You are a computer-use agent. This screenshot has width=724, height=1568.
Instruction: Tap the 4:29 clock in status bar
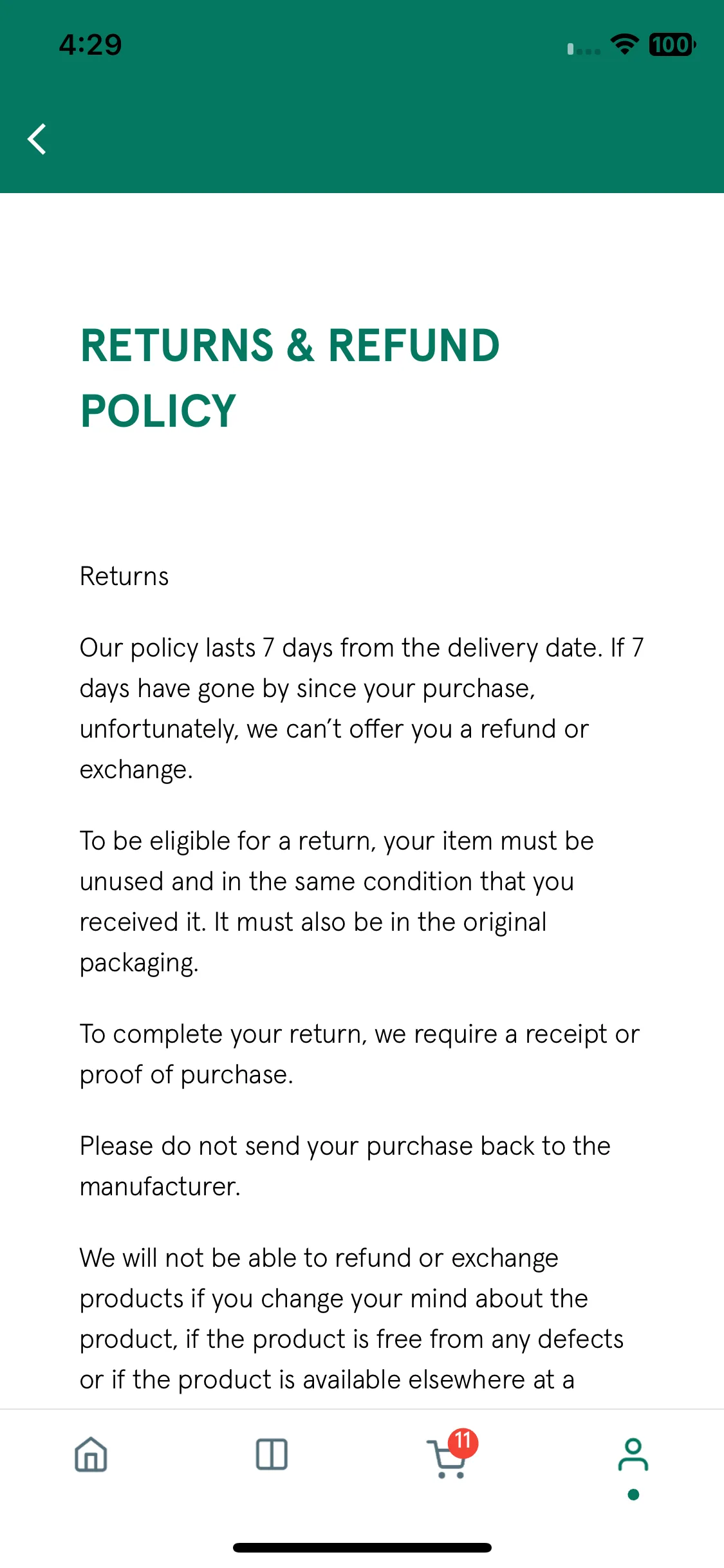(x=91, y=44)
